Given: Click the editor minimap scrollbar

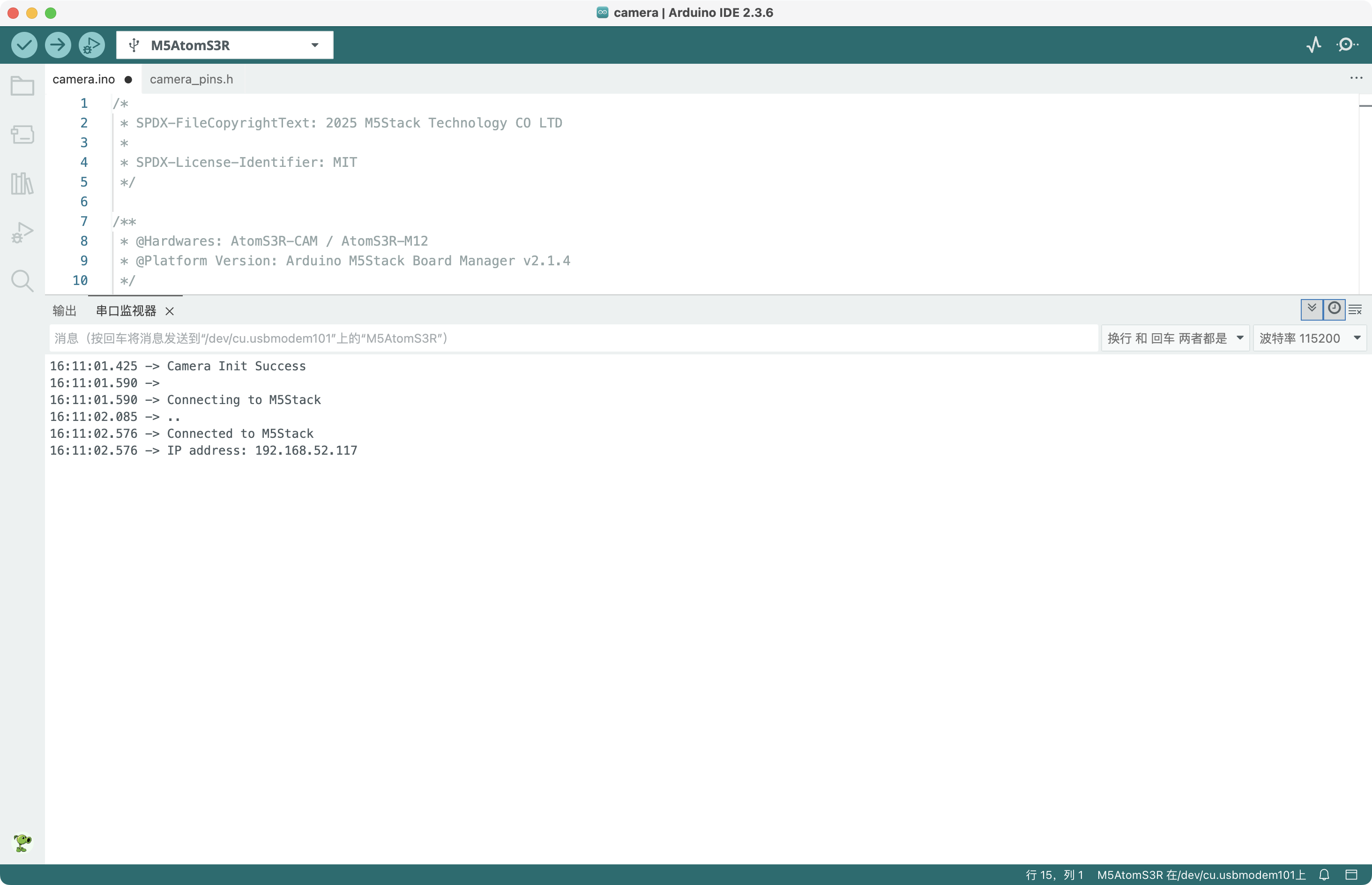Looking at the screenshot, I should (x=1365, y=194).
